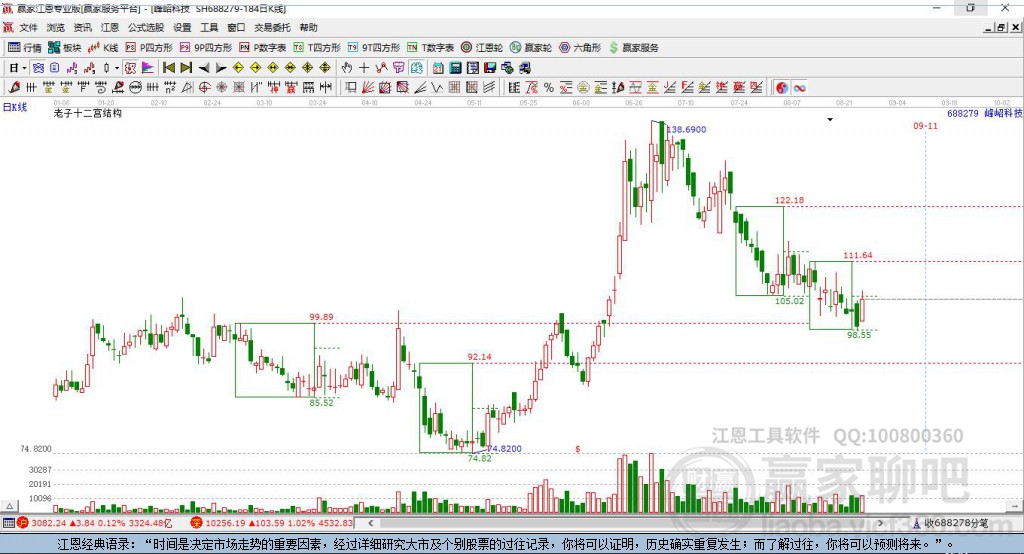Viewport: 1024px width, 554px height.
Task: Click the magenta flag triangle icon
Action: (148, 68)
